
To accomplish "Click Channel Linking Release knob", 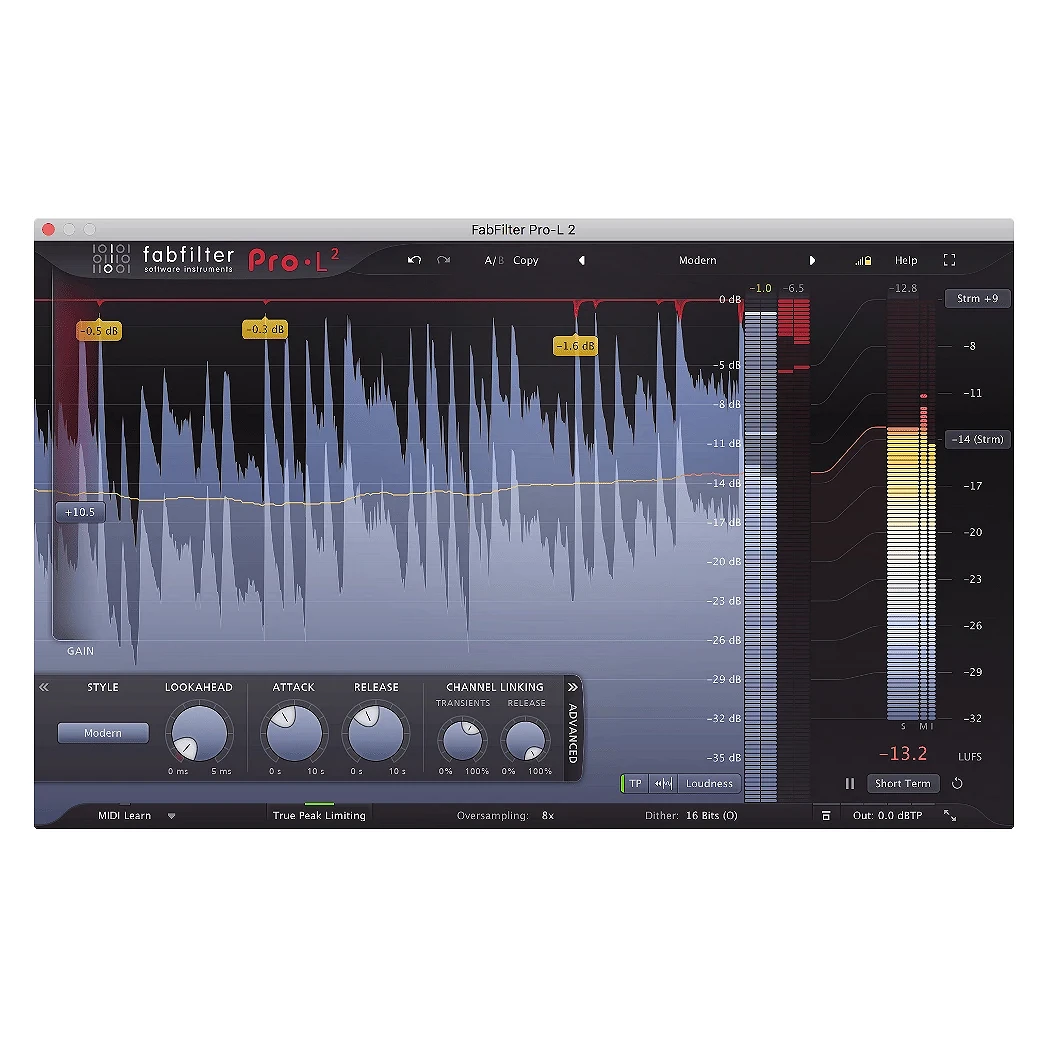I will [526, 740].
